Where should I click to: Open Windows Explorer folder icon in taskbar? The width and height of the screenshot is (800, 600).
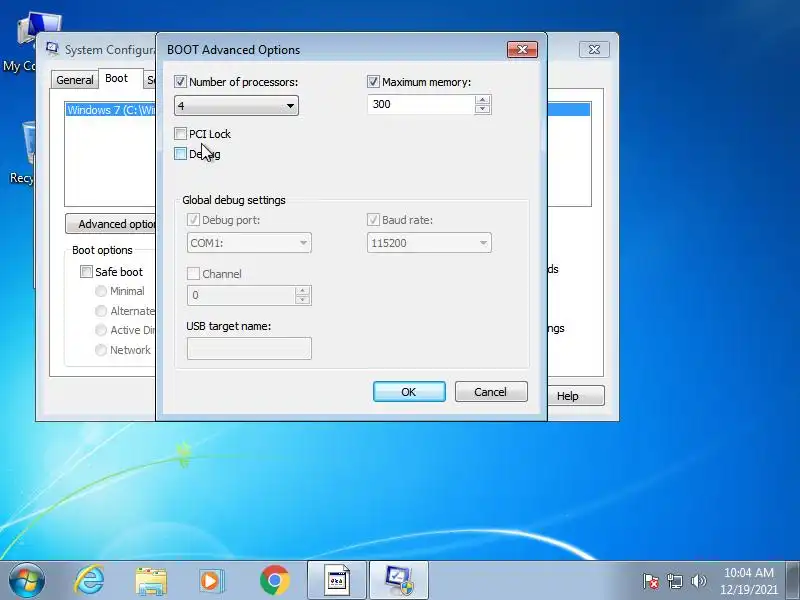click(151, 581)
